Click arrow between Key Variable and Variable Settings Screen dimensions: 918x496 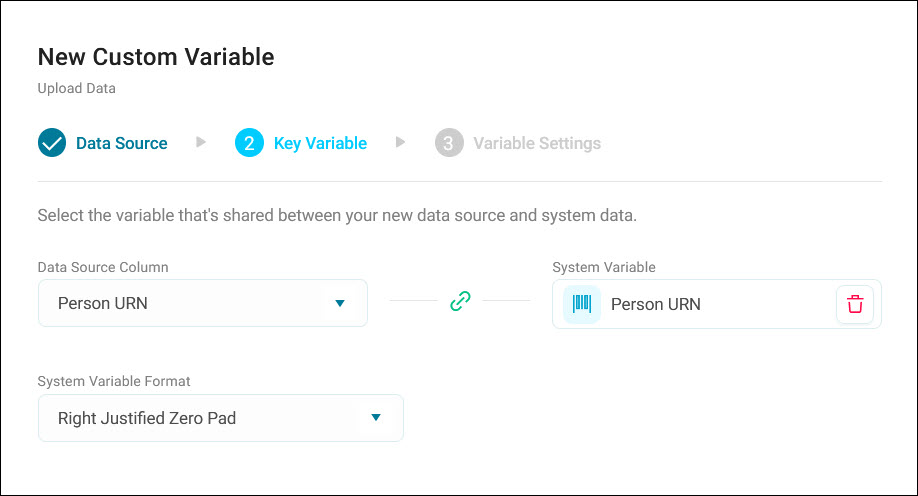(400, 142)
